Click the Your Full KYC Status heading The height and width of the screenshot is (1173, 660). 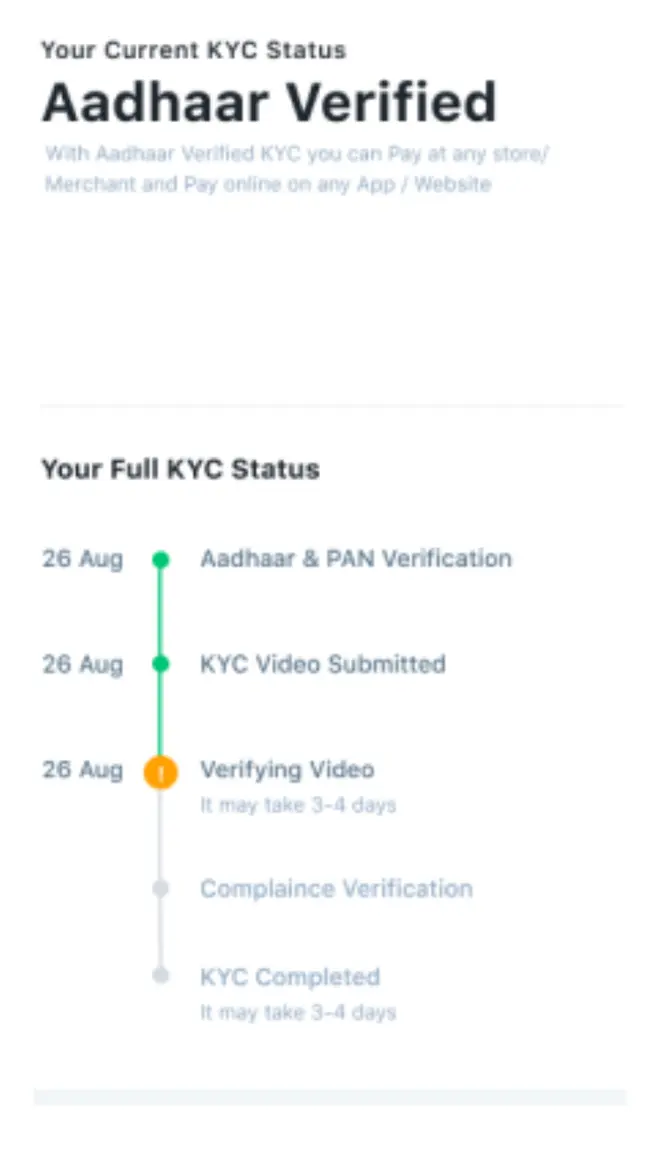pyautogui.click(x=180, y=470)
